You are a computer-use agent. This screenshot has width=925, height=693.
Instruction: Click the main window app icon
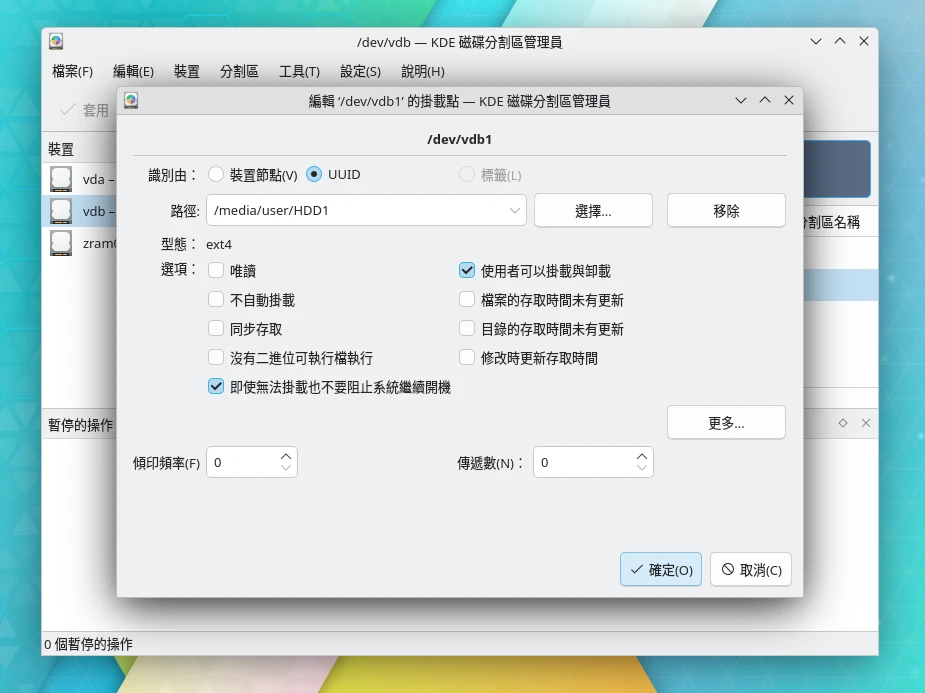56,42
